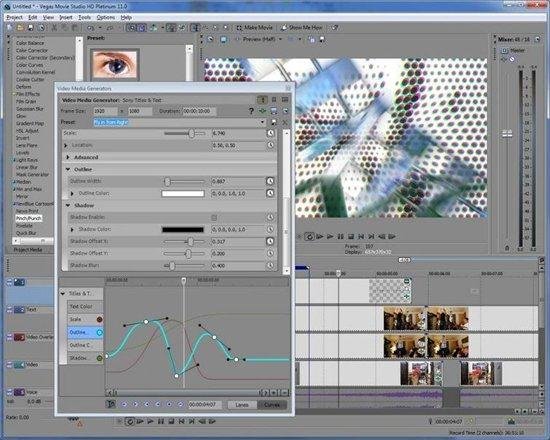This screenshot has height=440, width=550.
Task: Click the preview properties icon
Action: coord(210,40)
